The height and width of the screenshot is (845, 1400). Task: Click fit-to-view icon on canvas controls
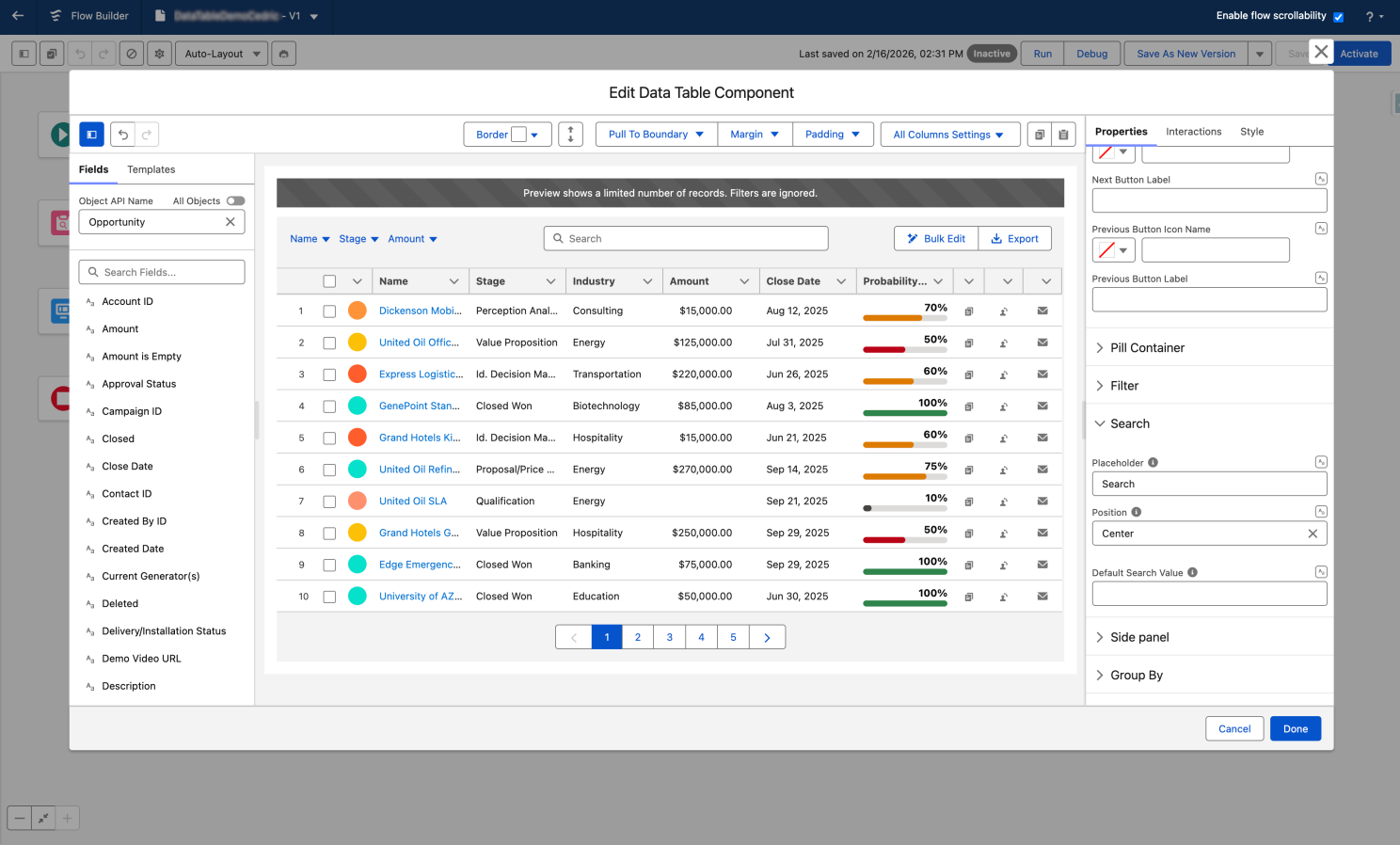coord(43,819)
